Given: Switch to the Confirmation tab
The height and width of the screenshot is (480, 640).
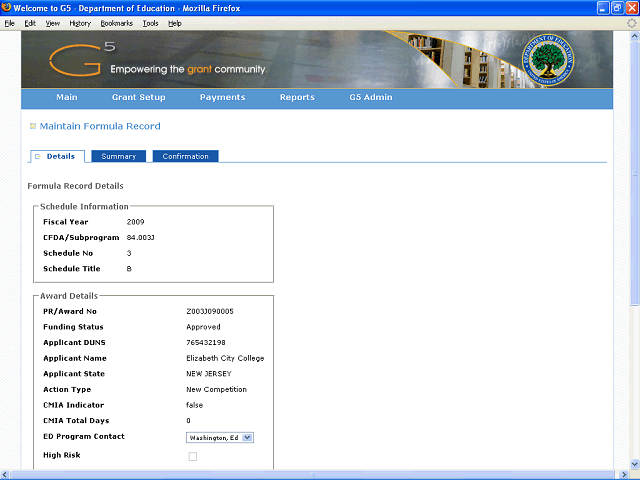Looking at the screenshot, I should (185, 156).
